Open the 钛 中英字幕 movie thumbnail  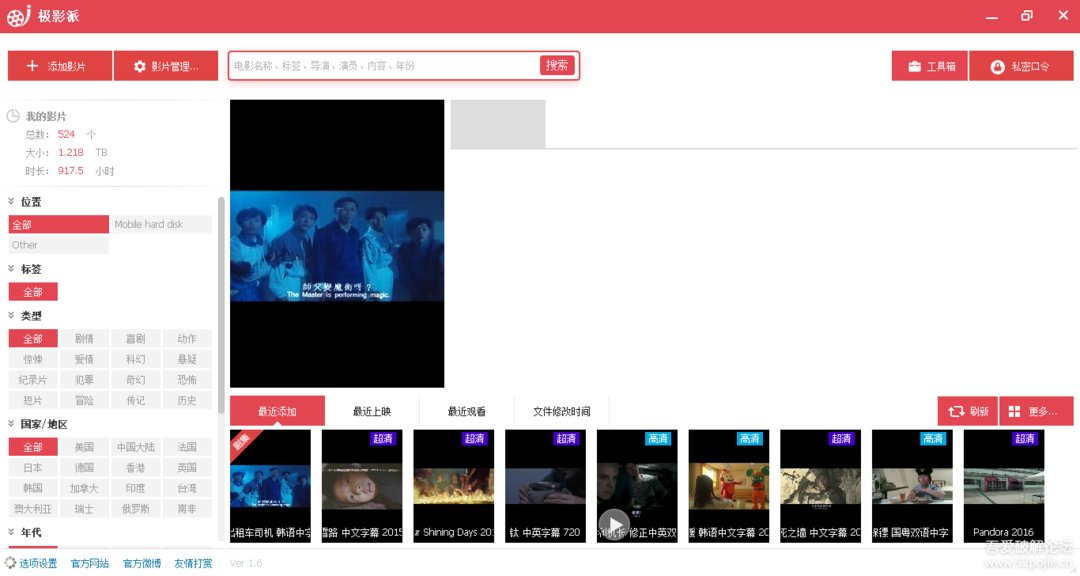tap(545, 486)
